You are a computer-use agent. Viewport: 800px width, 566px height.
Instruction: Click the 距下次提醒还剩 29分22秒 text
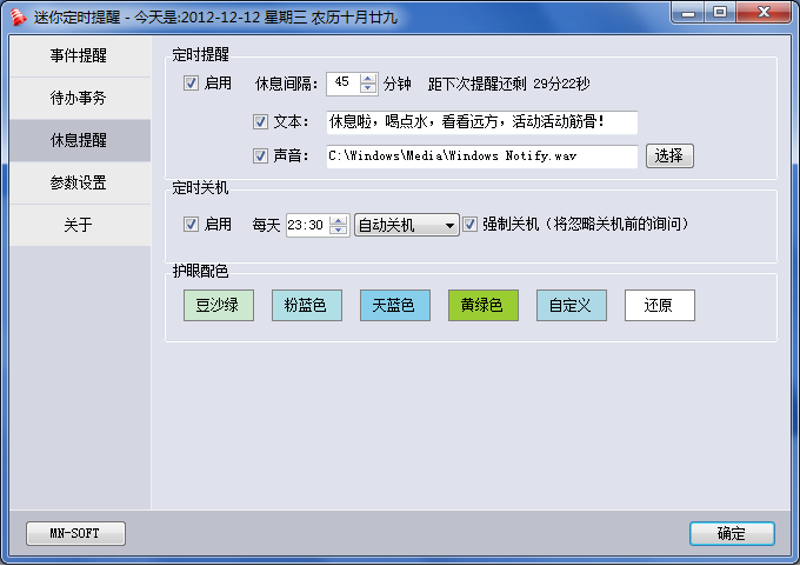509,84
